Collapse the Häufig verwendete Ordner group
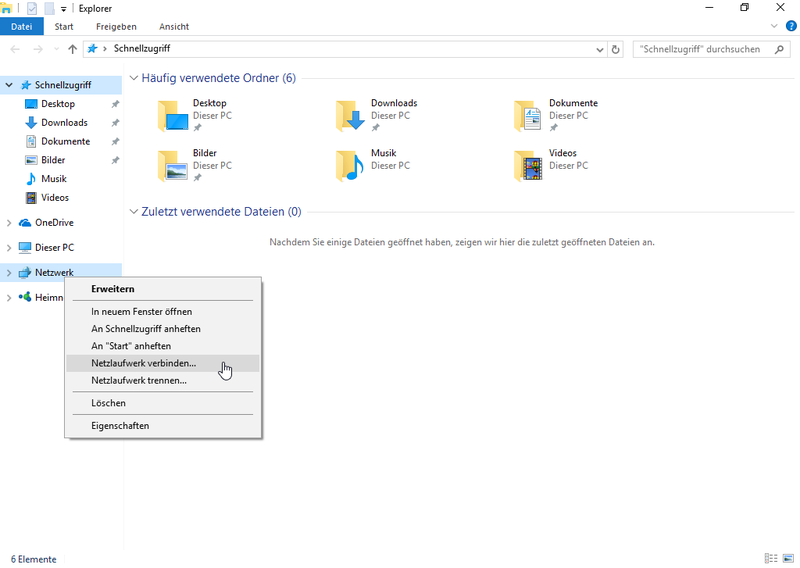Screen dimensions: 800x568 click(134, 78)
